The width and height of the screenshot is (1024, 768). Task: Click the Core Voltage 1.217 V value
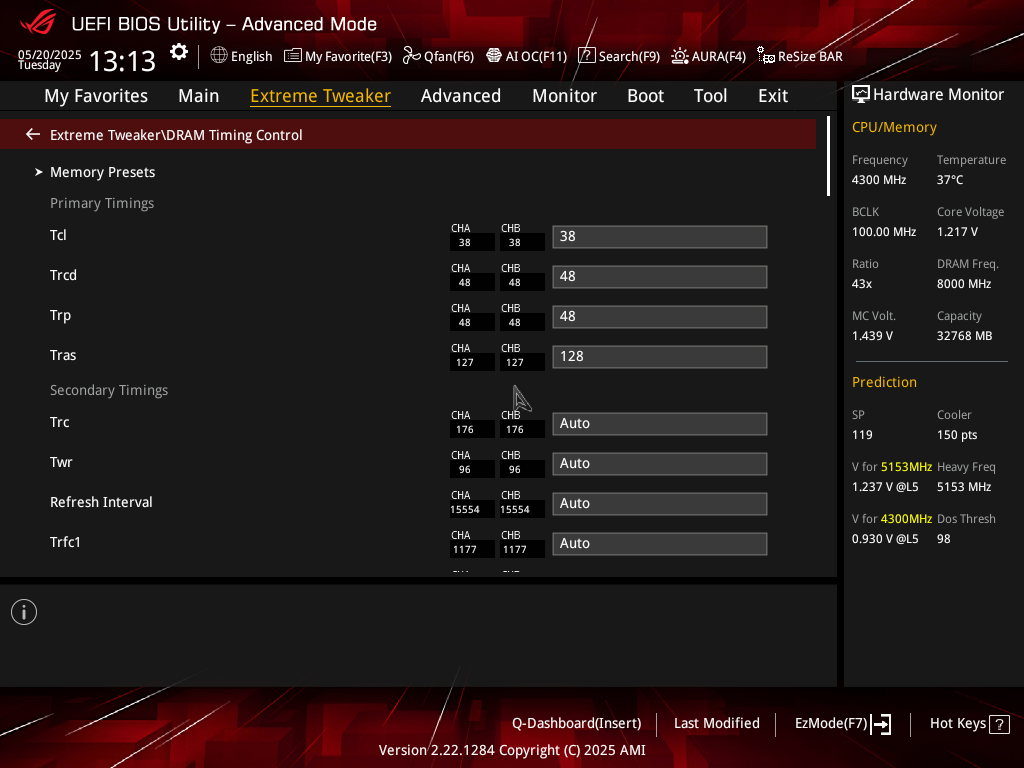pyautogui.click(x=957, y=232)
